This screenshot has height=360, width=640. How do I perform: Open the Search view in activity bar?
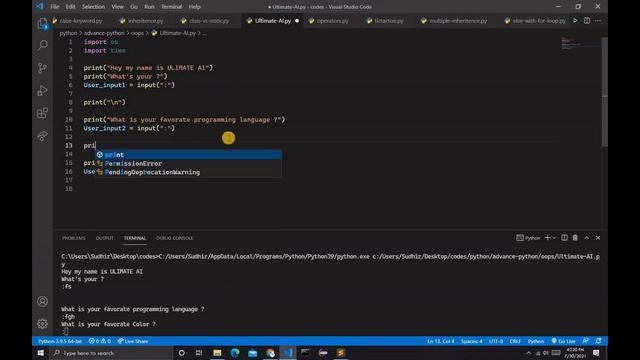coord(42,45)
